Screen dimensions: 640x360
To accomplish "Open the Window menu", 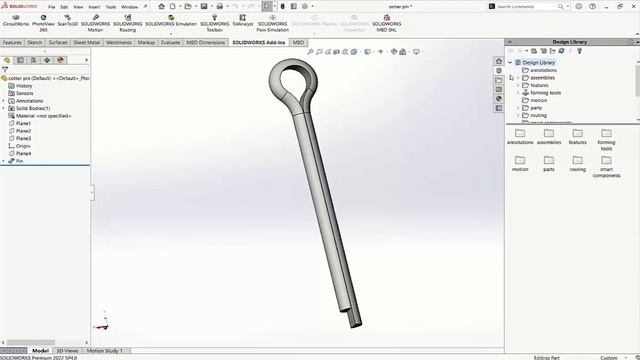I will (x=129, y=7).
